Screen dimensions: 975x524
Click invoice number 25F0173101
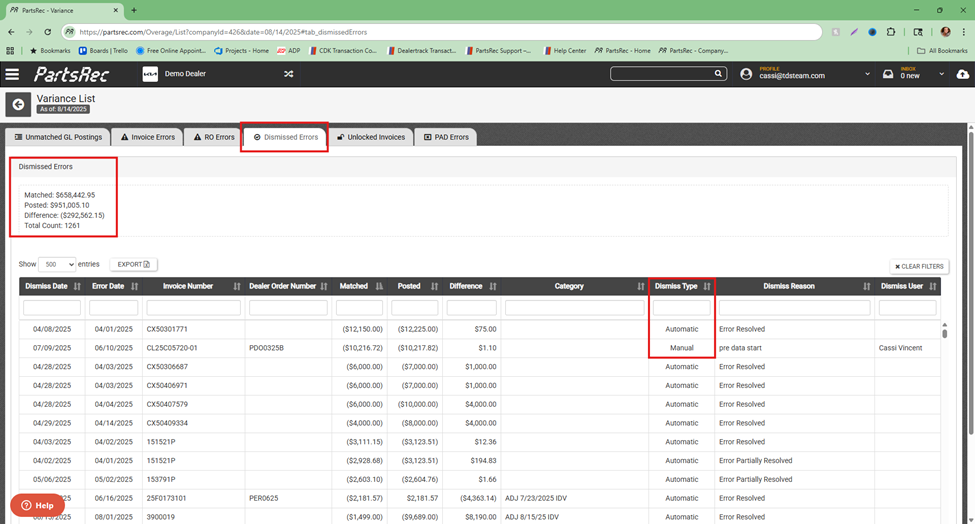point(167,499)
